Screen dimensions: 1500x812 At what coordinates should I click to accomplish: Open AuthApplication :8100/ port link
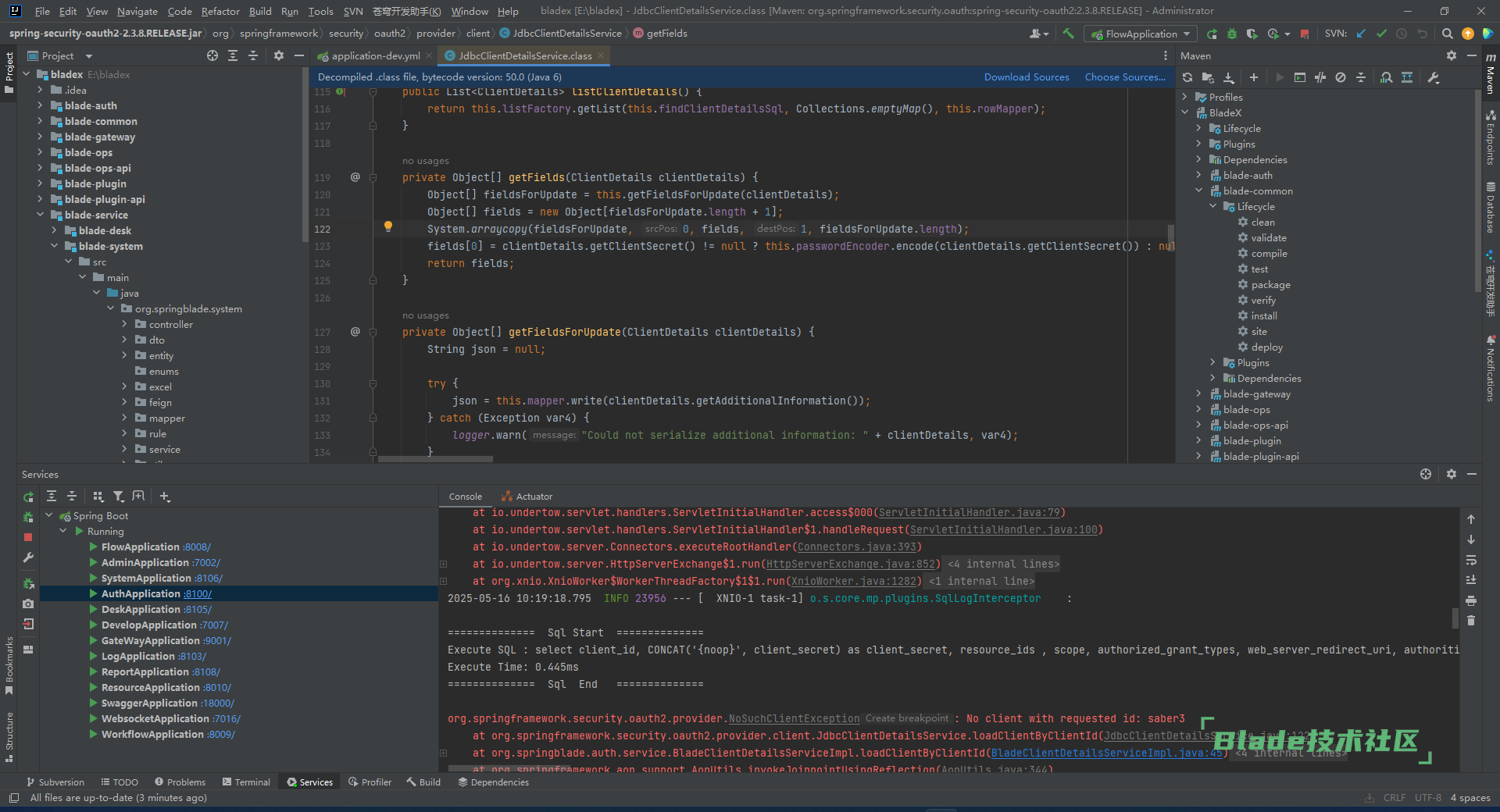(x=198, y=594)
